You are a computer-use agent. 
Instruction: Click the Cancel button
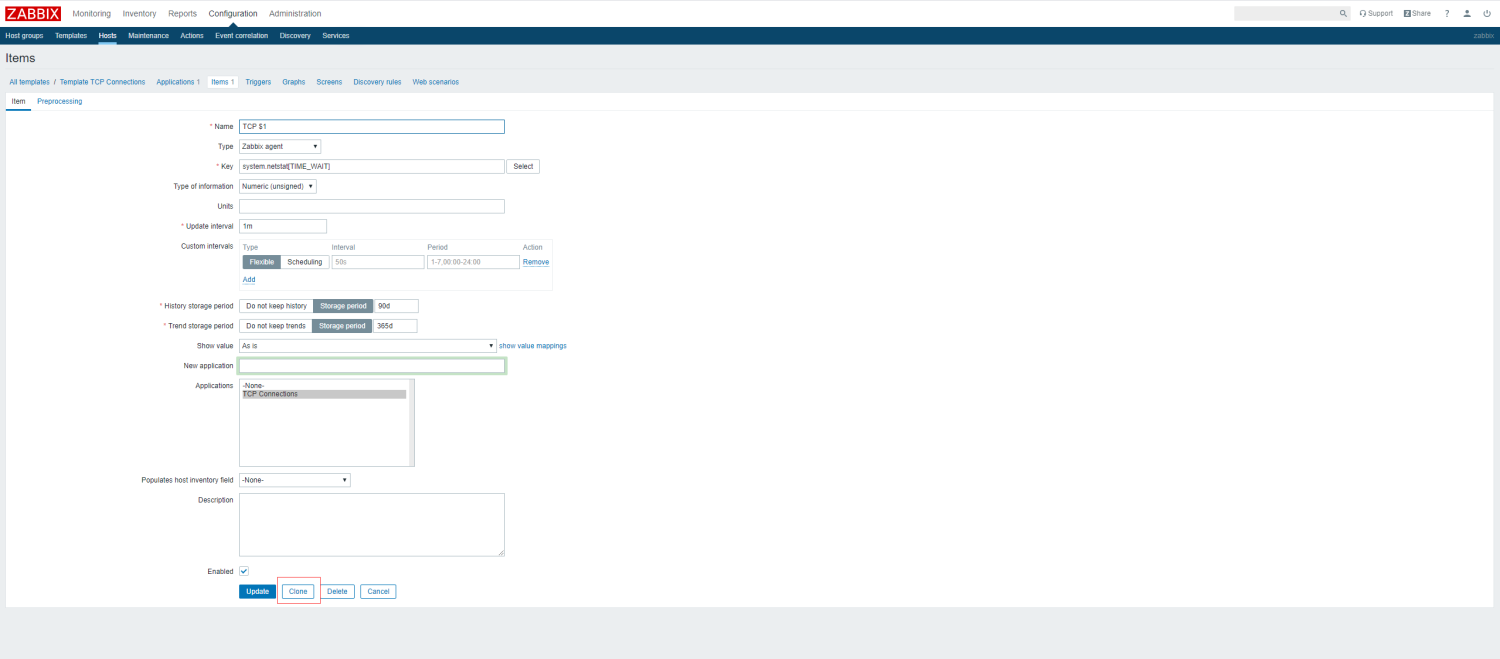378,592
